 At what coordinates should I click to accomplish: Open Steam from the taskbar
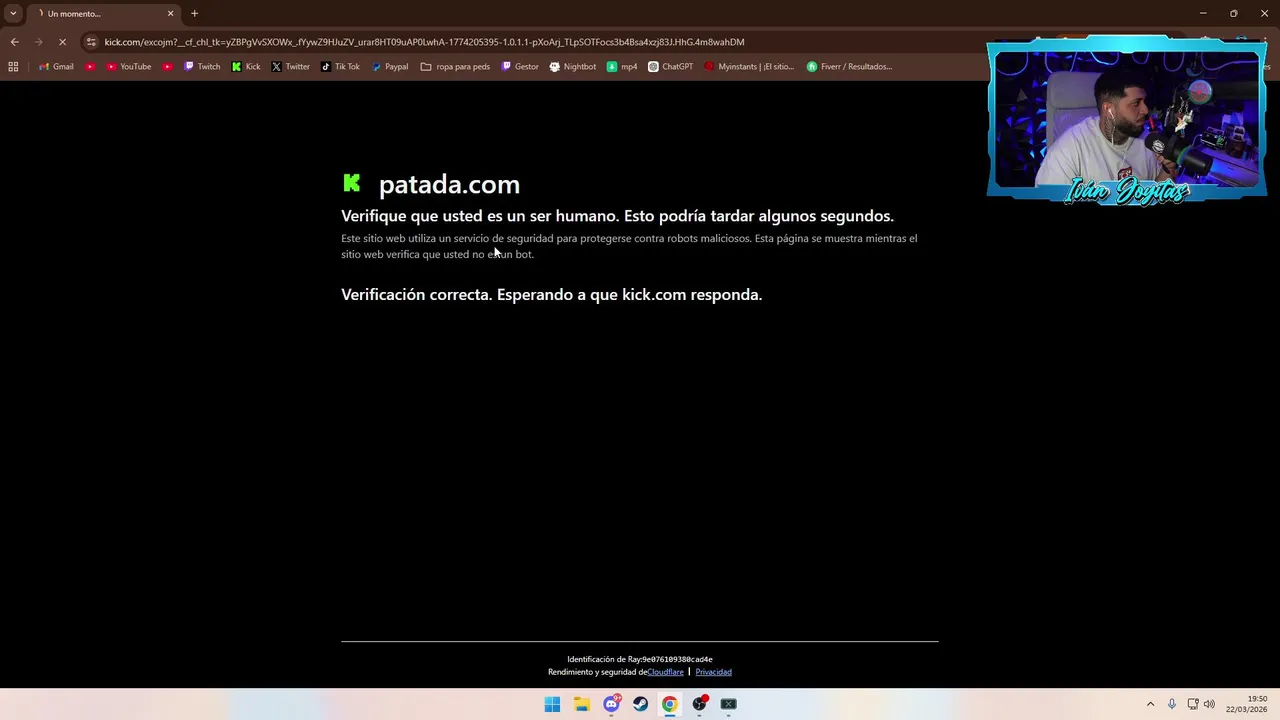640,704
